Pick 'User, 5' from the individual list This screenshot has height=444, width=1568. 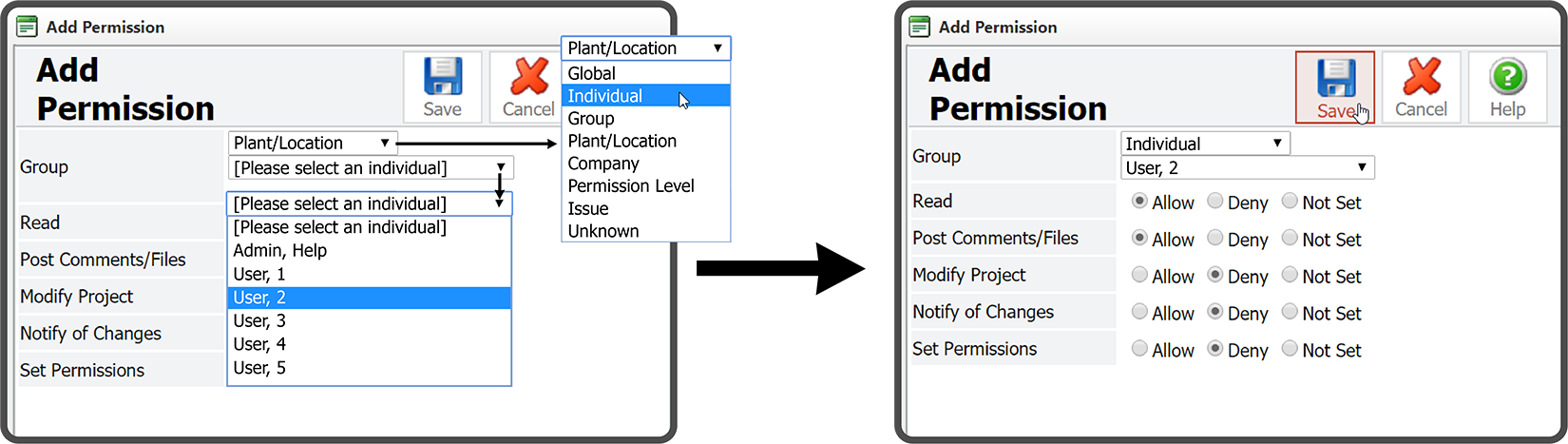coord(259,368)
